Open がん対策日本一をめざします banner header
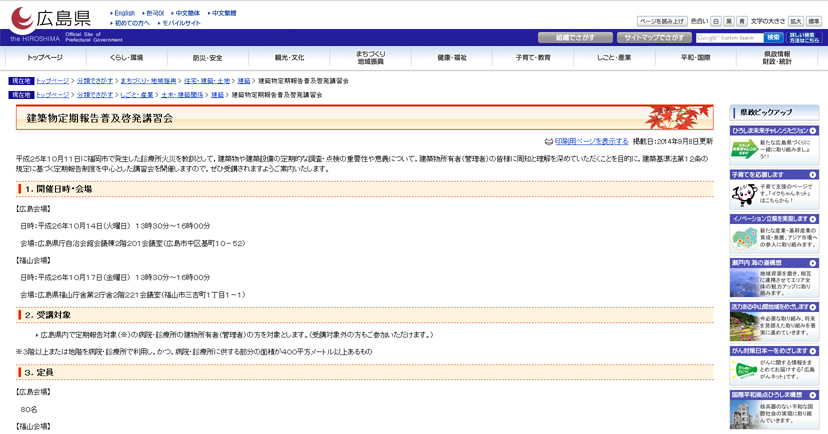 (x=774, y=351)
